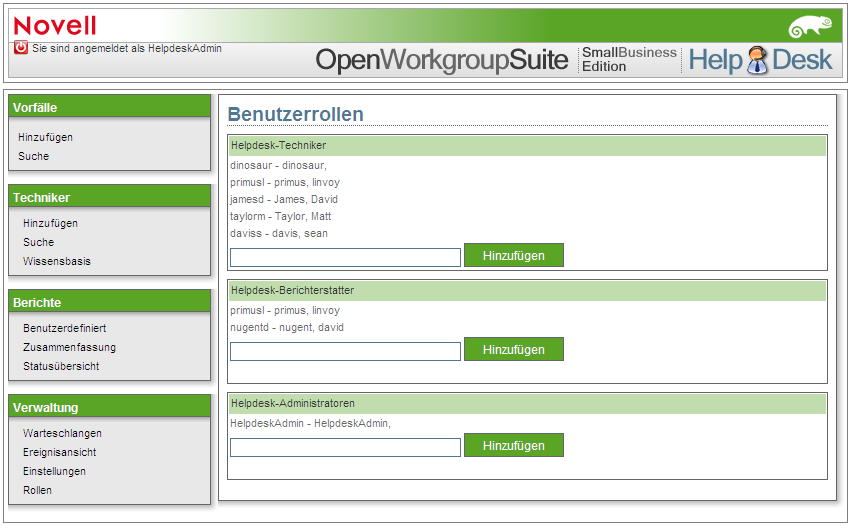Open the Zusammenfassung report
The width and height of the screenshot is (856, 529).
pos(69,347)
